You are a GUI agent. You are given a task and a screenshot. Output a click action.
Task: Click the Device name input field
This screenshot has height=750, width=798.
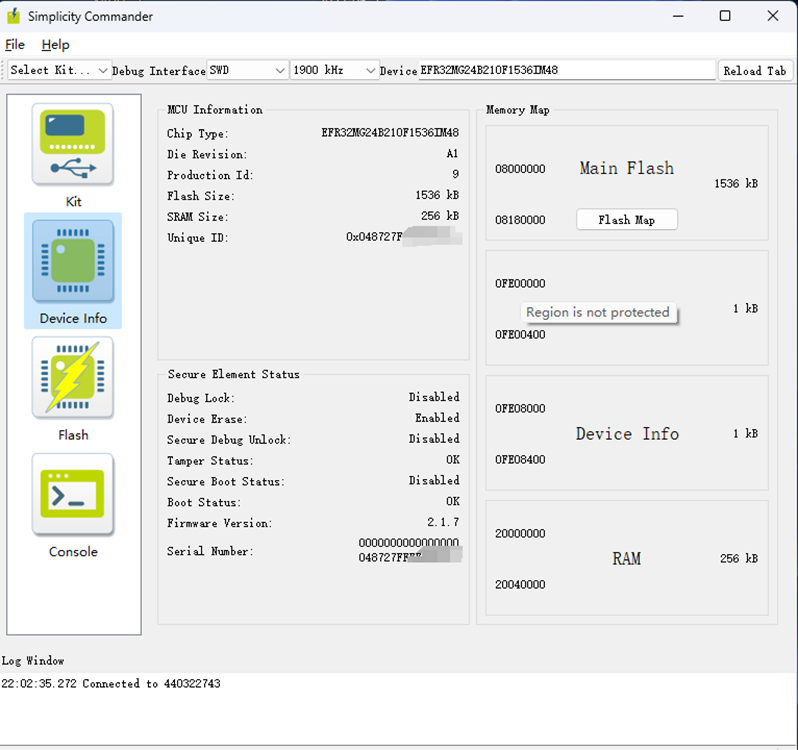567,70
